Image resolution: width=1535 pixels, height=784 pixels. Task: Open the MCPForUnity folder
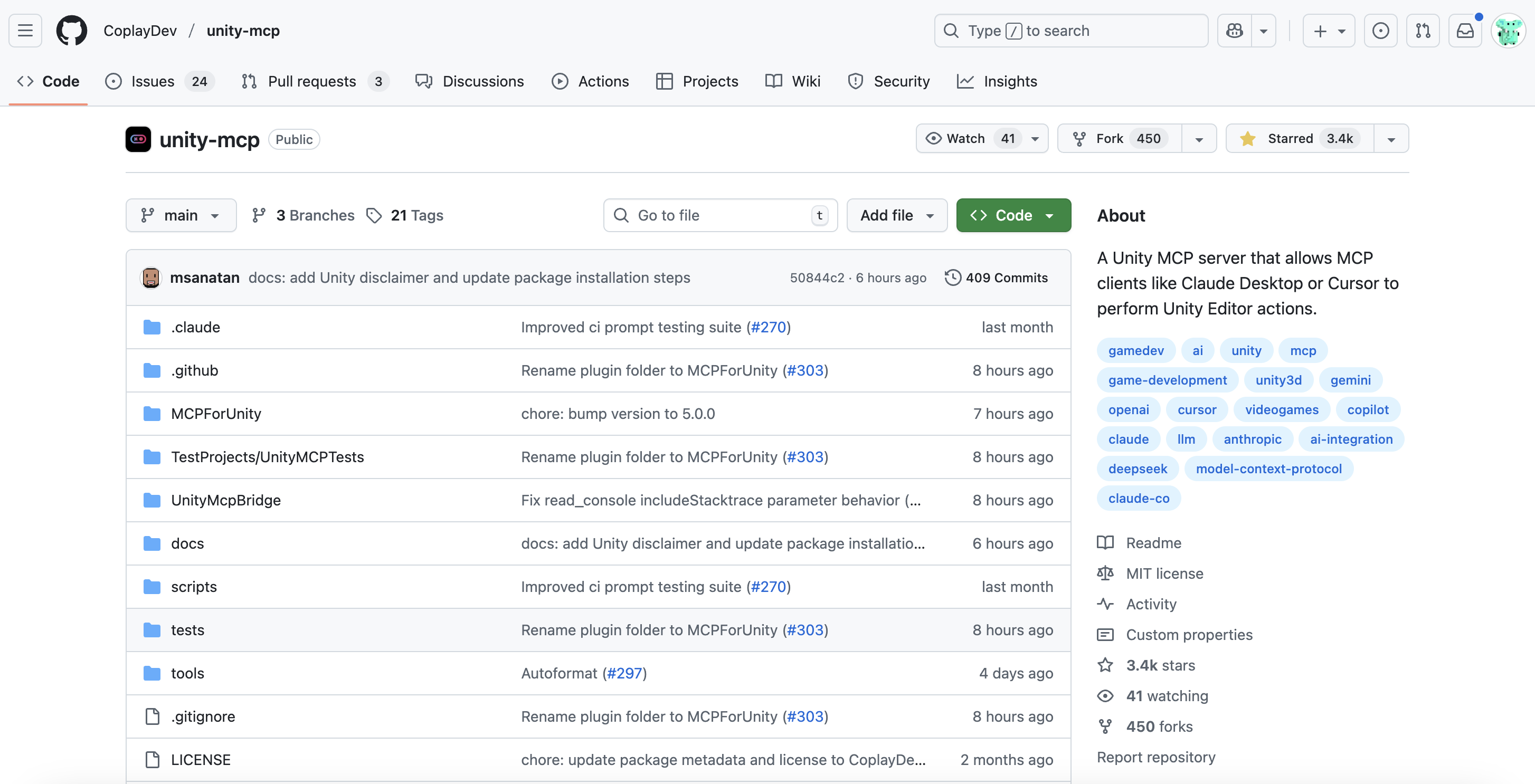(x=216, y=414)
